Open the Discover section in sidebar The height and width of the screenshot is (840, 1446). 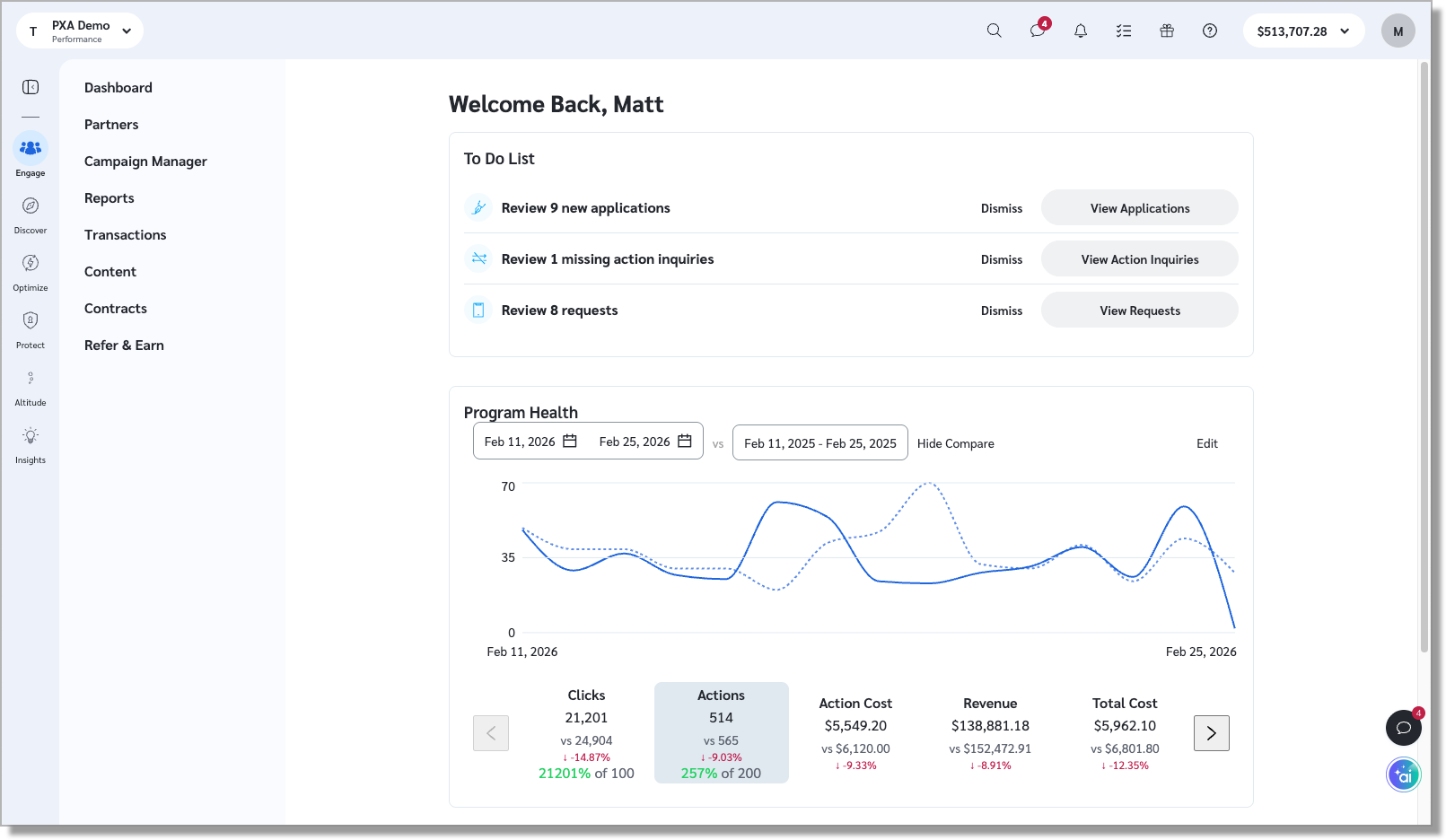pyautogui.click(x=31, y=215)
